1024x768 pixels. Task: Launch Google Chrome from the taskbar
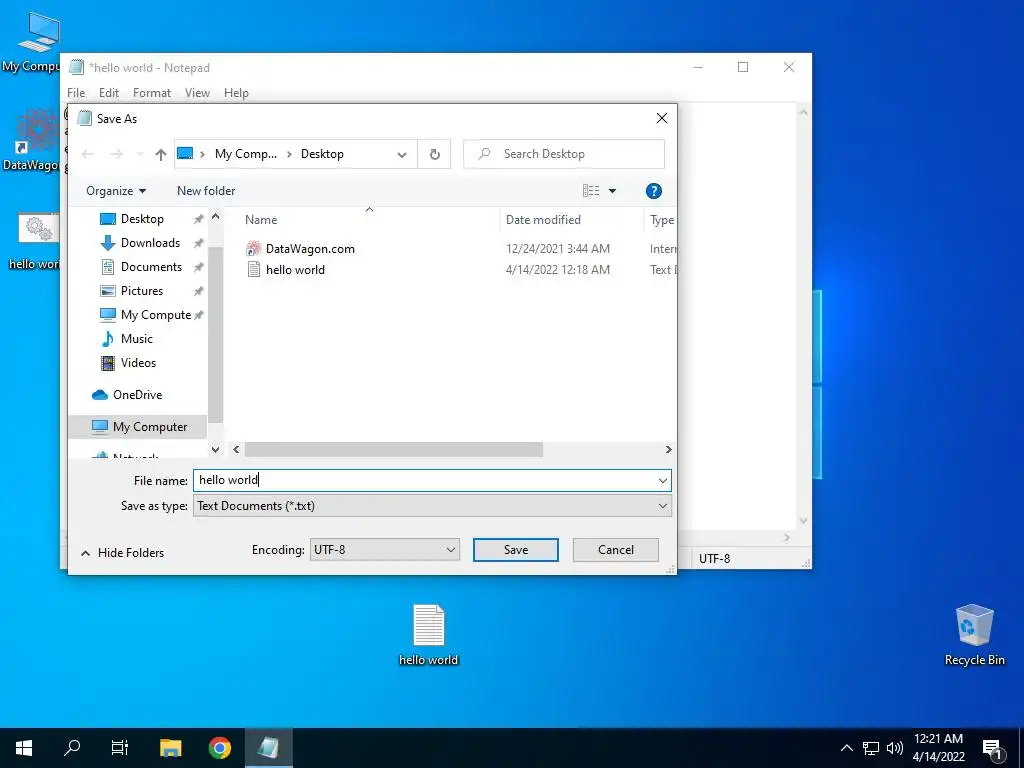click(x=220, y=748)
